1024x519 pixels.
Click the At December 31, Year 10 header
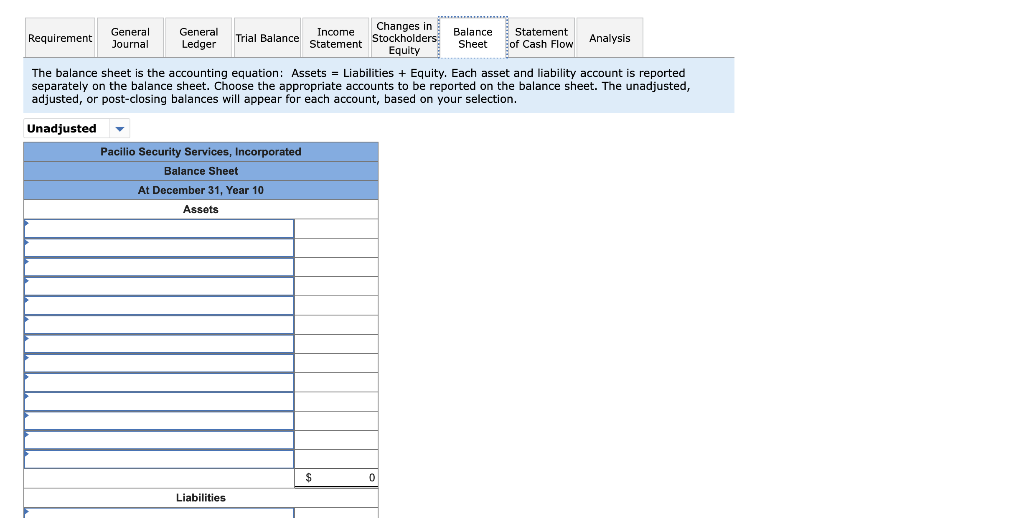coord(200,190)
